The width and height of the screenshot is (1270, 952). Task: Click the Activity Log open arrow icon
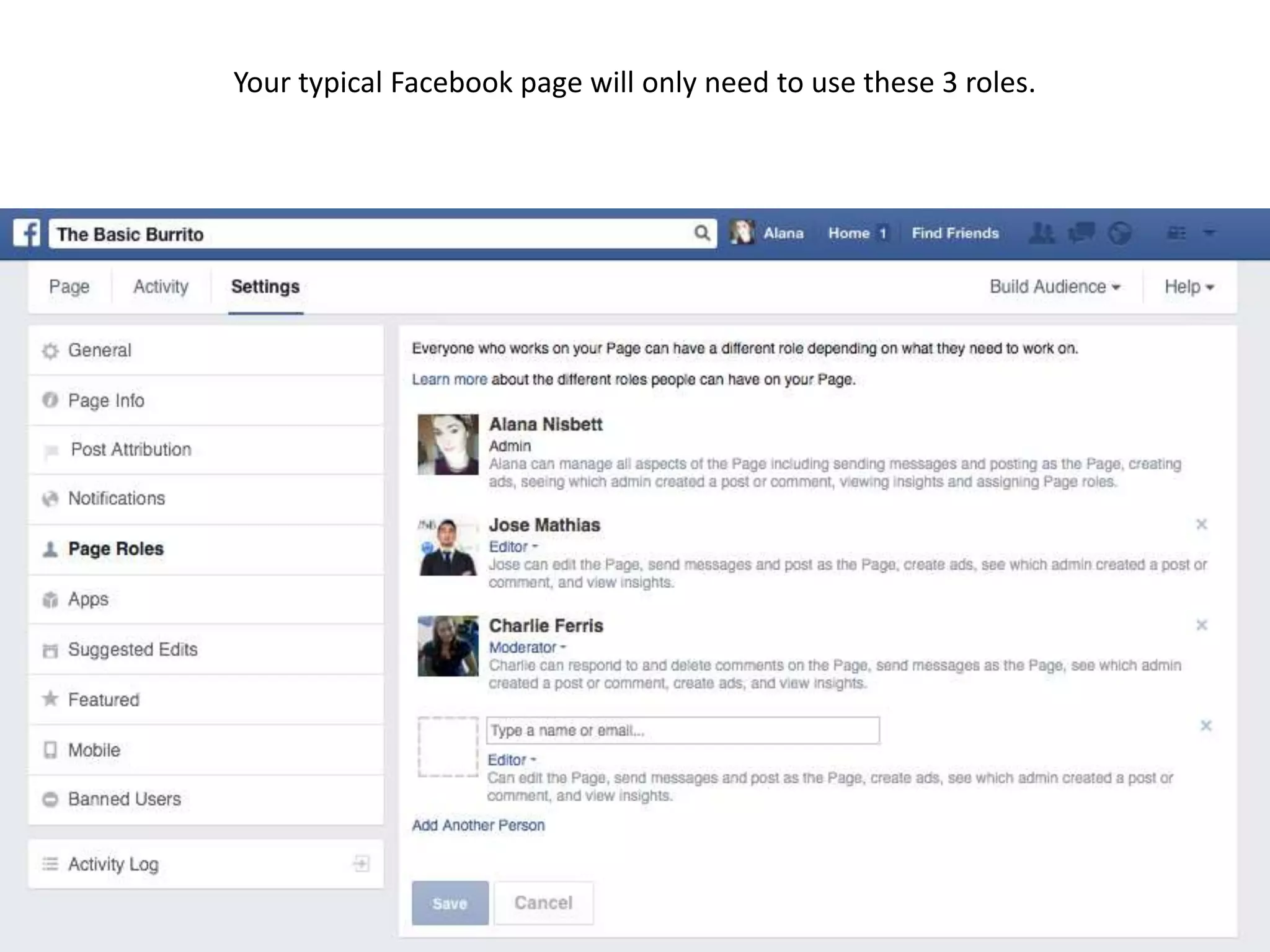pyautogui.click(x=362, y=863)
